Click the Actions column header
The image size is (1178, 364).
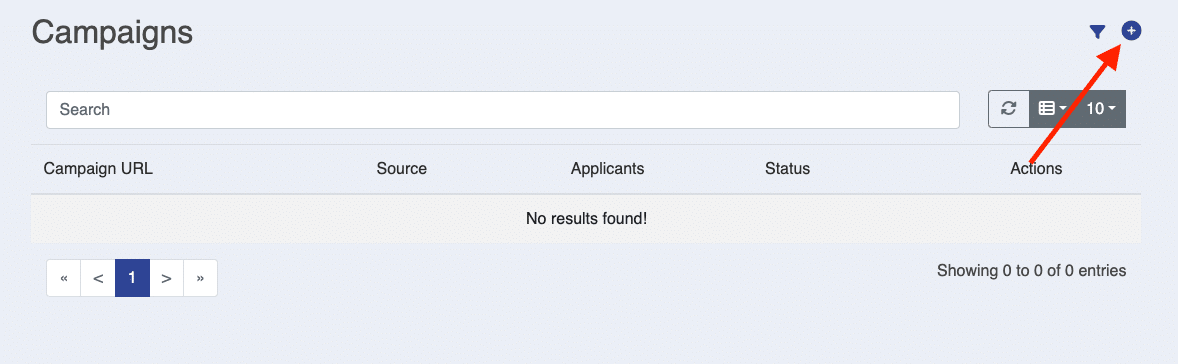point(1036,169)
